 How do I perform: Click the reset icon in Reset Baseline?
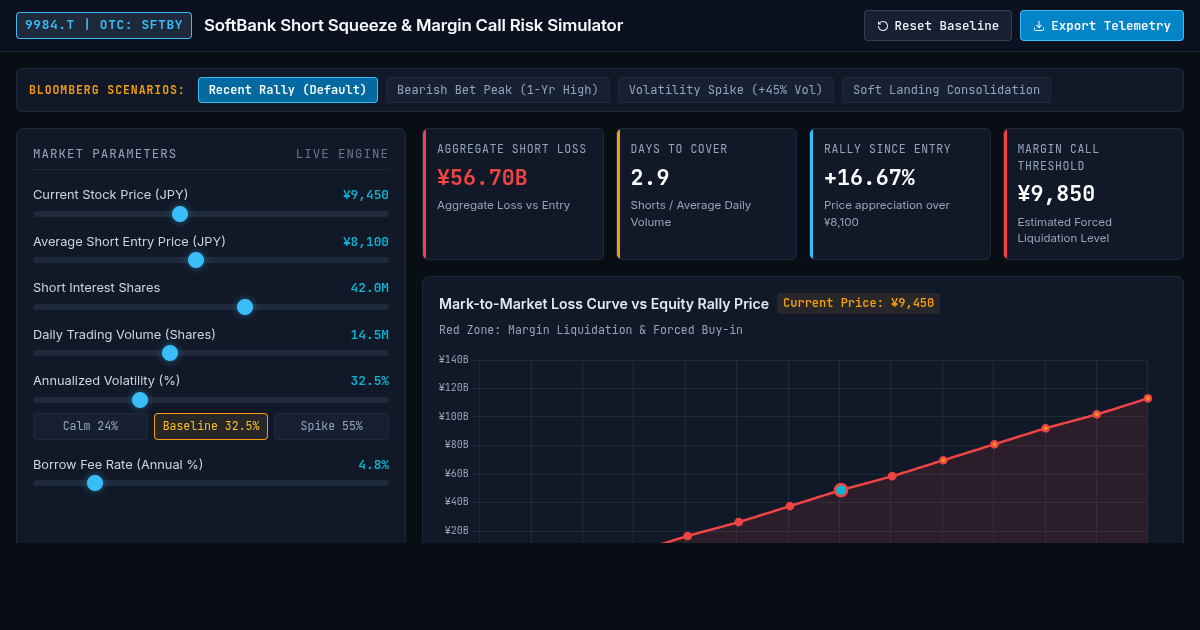tap(883, 26)
